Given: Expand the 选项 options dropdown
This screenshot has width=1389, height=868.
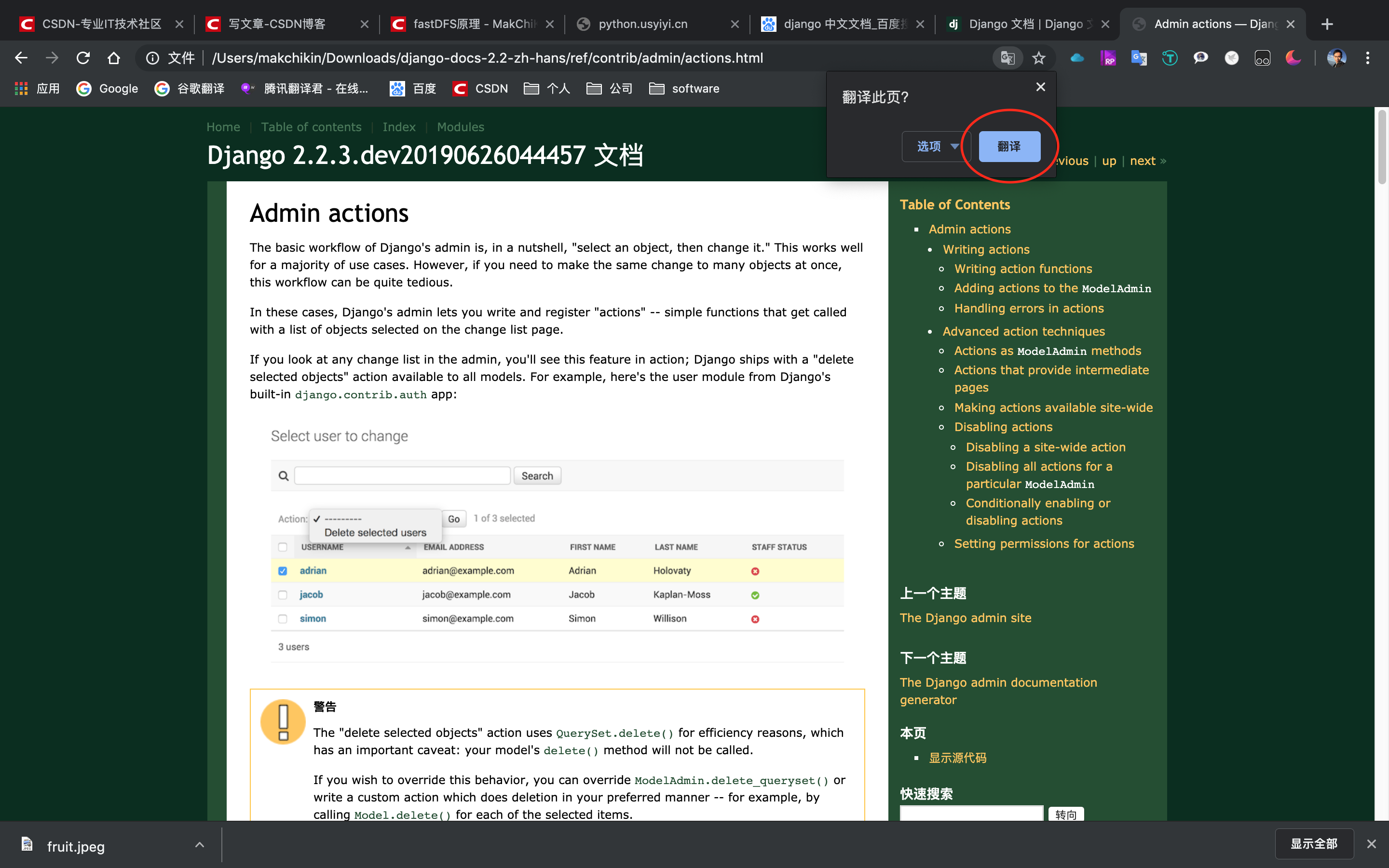Looking at the screenshot, I should tap(936, 147).
